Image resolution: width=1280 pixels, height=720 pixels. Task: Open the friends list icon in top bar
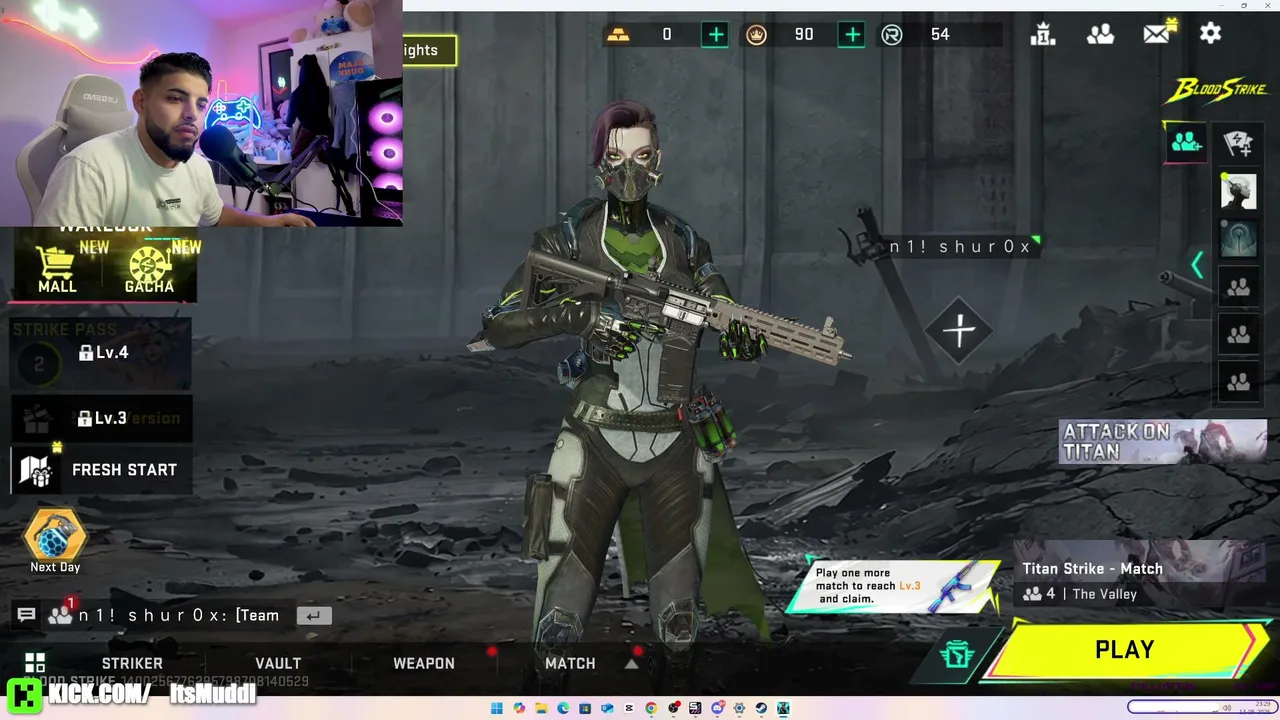tap(1100, 34)
